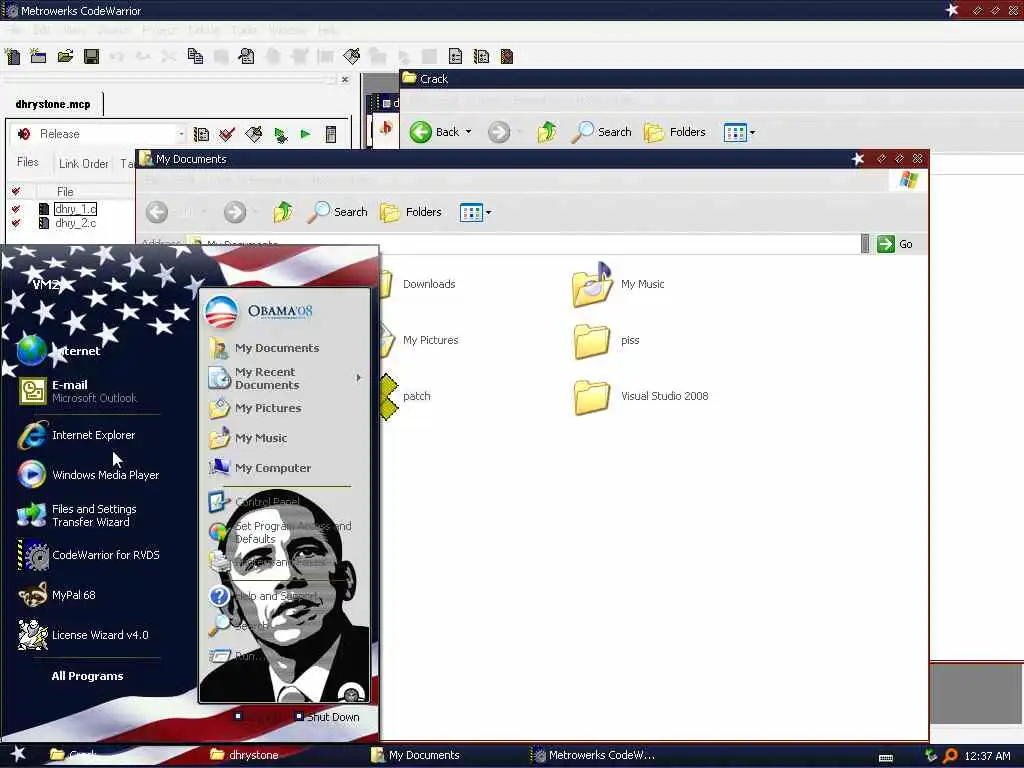Toggle the touch checkmark for dhry_2.c

[x=16, y=223]
